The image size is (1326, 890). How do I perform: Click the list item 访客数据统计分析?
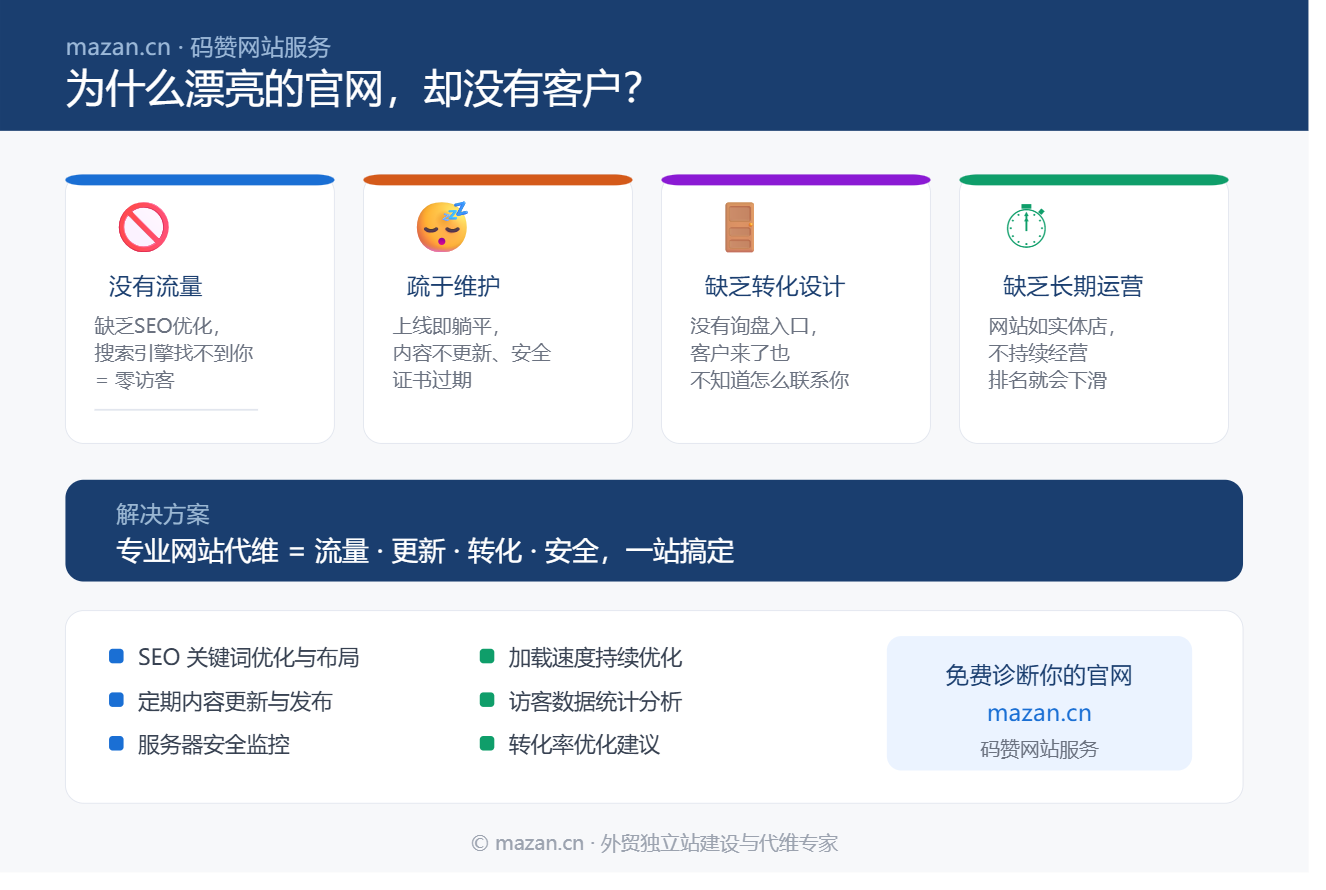click(x=595, y=701)
